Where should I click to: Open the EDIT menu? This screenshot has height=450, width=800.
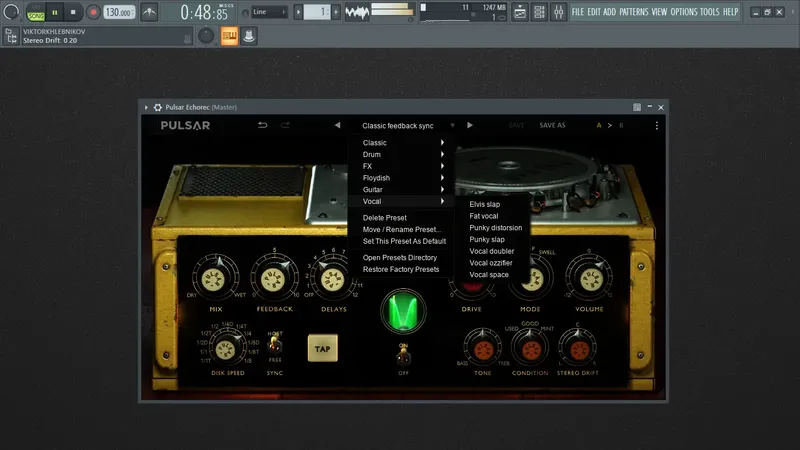tap(594, 12)
